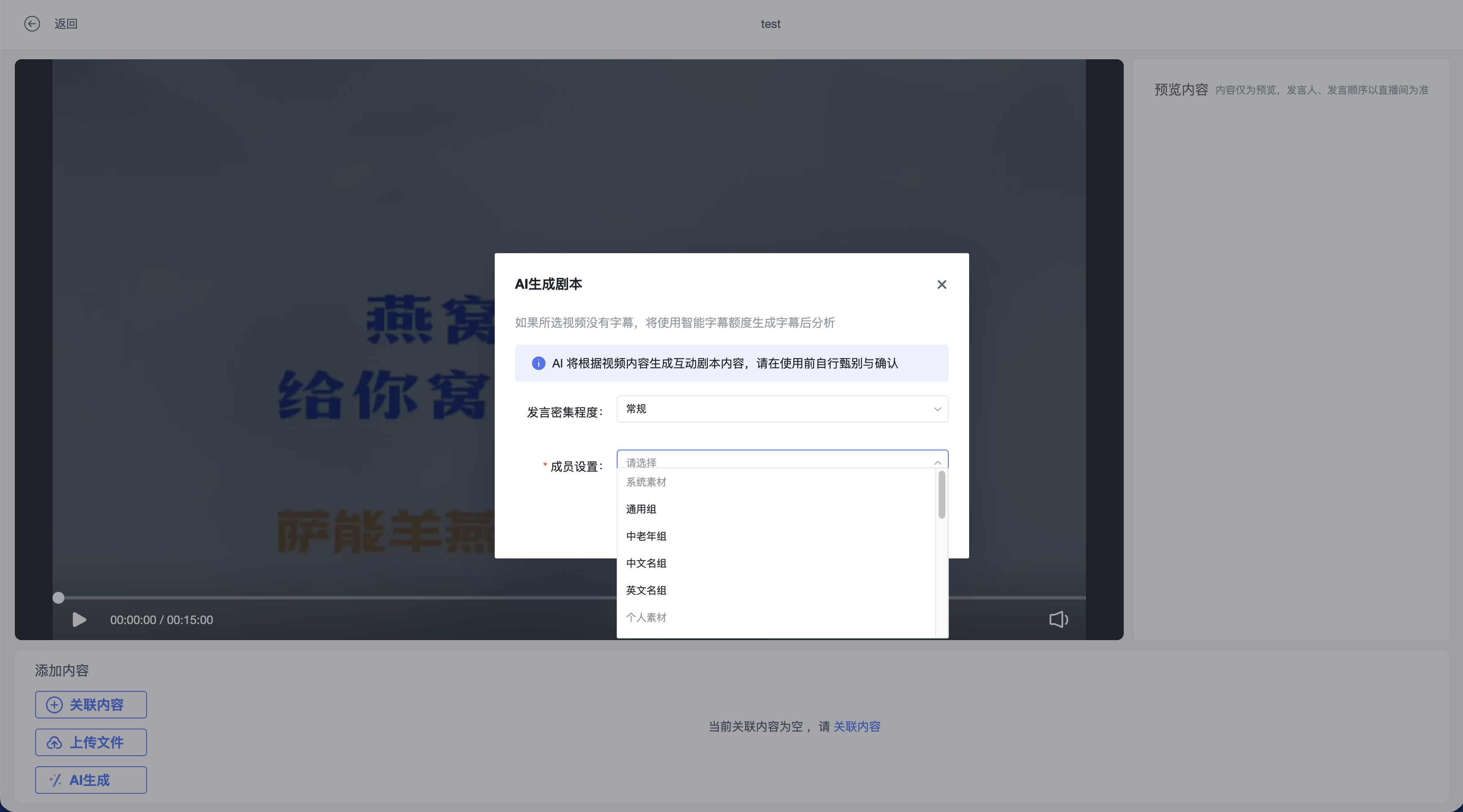Click the video progress slider handle
Image resolution: width=1463 pixels, height=812 pixels.
pyautogui.click(x=58, y=597)
